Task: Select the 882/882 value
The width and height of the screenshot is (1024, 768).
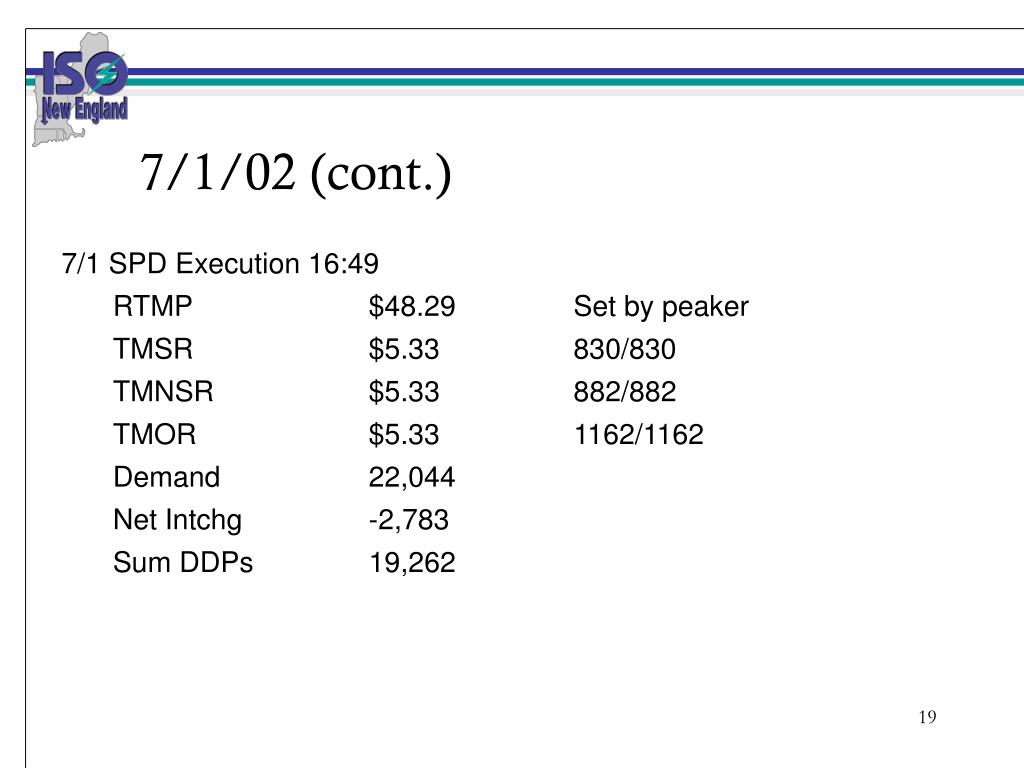Action: [624, 392]
